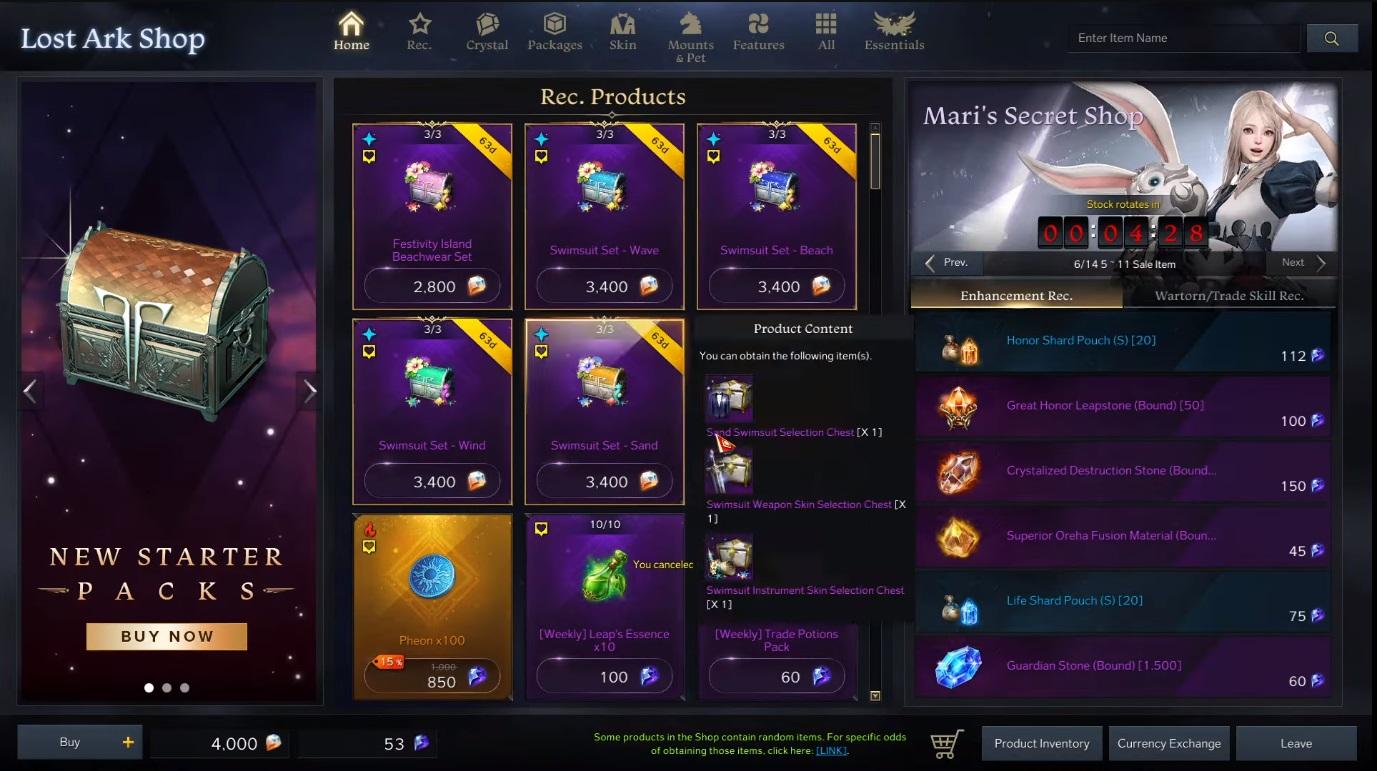The image size is (1377, 771).
Task: Click the Rec. Products scrollbar down arrow
Action: (876, 695)
